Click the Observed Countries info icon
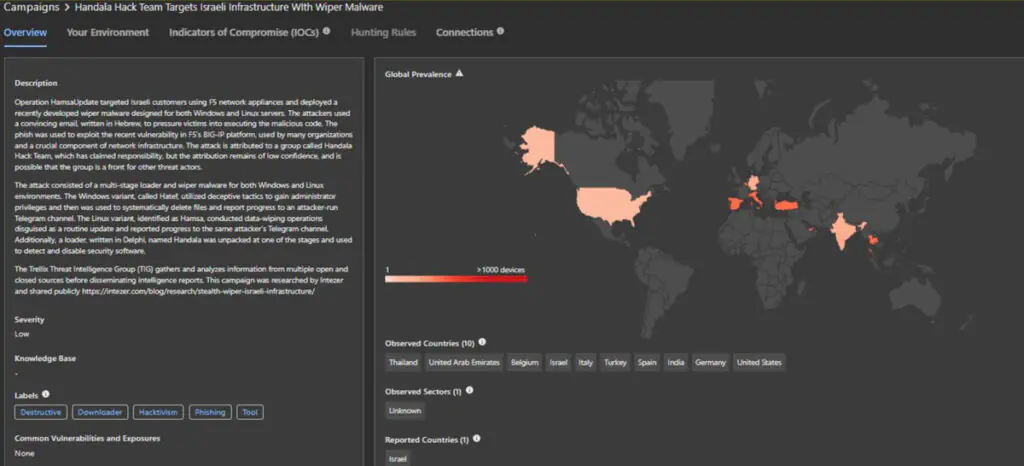Screen dimensions: 1024x466 (482, 342)
